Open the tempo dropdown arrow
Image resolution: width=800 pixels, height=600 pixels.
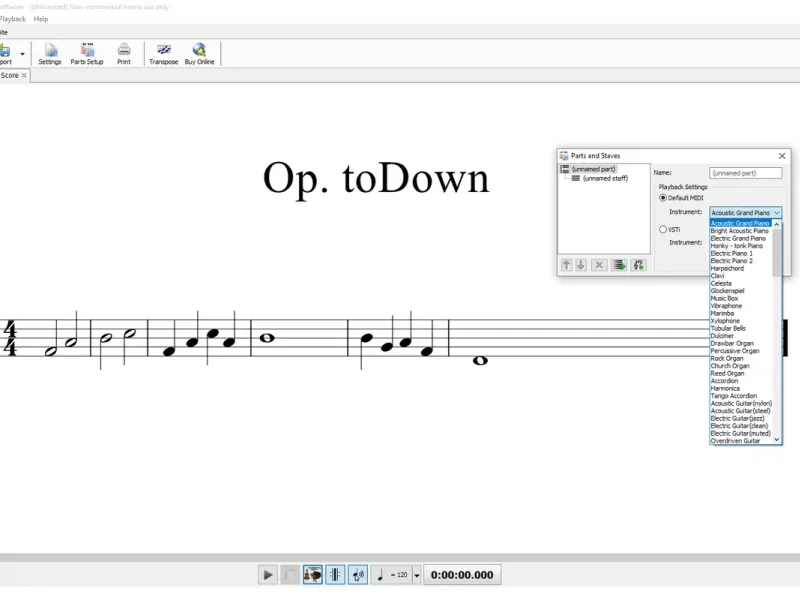click(x=416, y=575)
